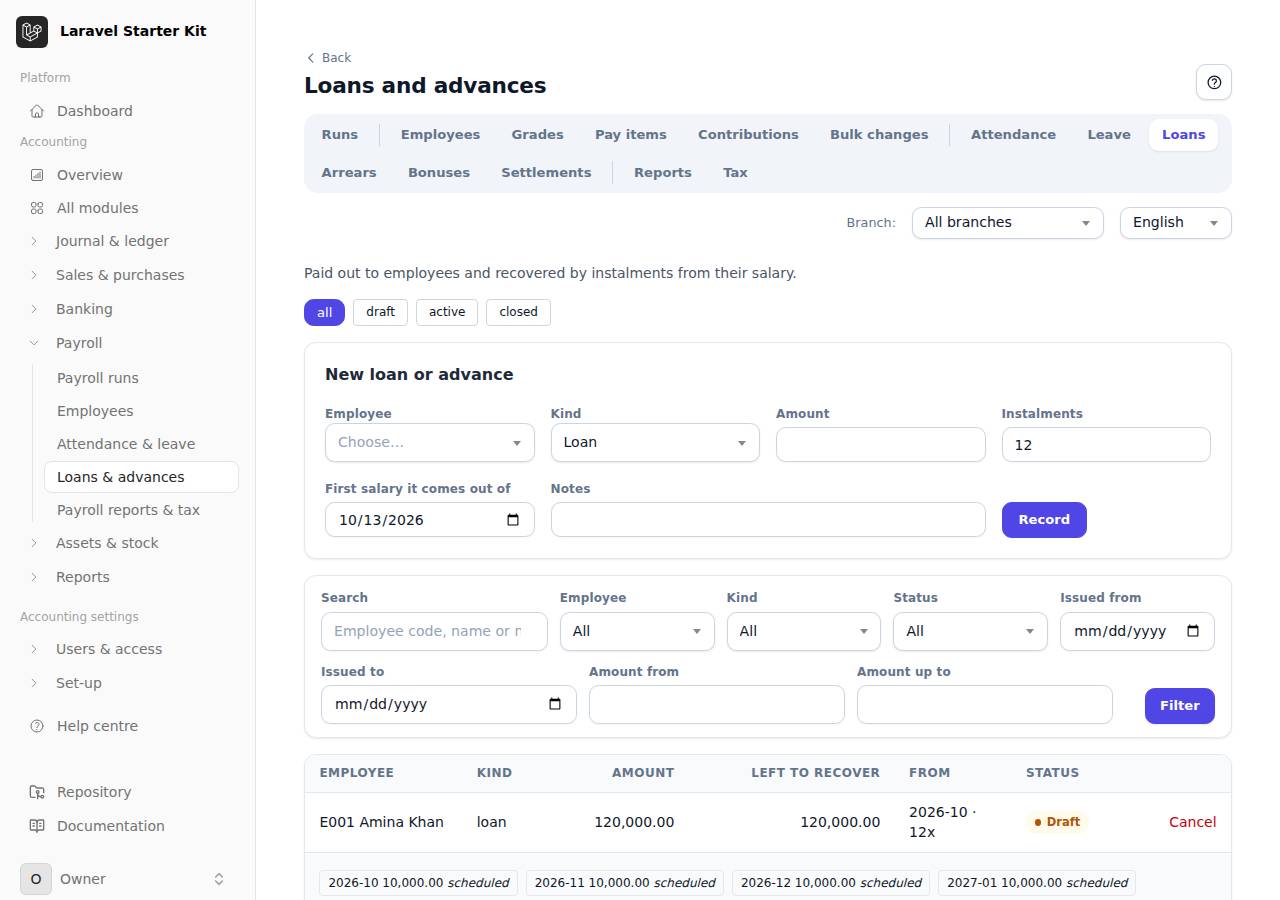This screenshot has width=1280, height=900.
Task: Click the Owner avatar initial
Action: coord(36,879)
